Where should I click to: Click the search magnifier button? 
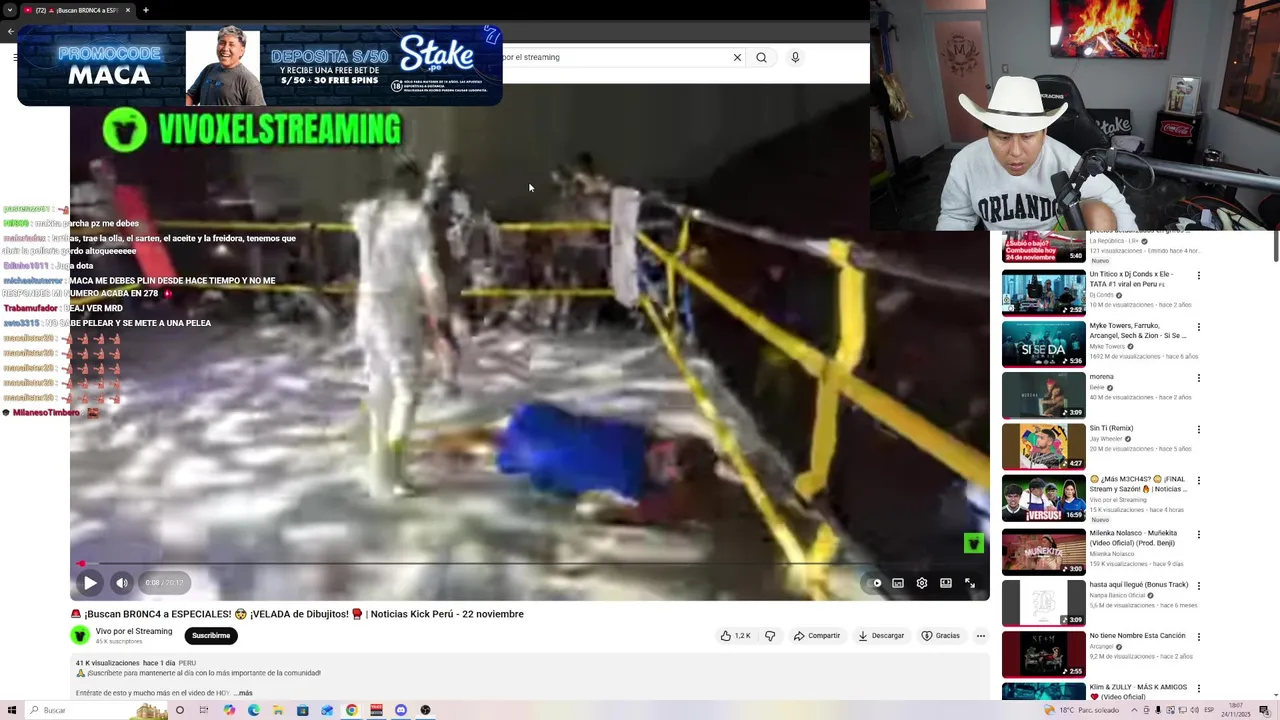pyautogui.click(x=762, y=58)
